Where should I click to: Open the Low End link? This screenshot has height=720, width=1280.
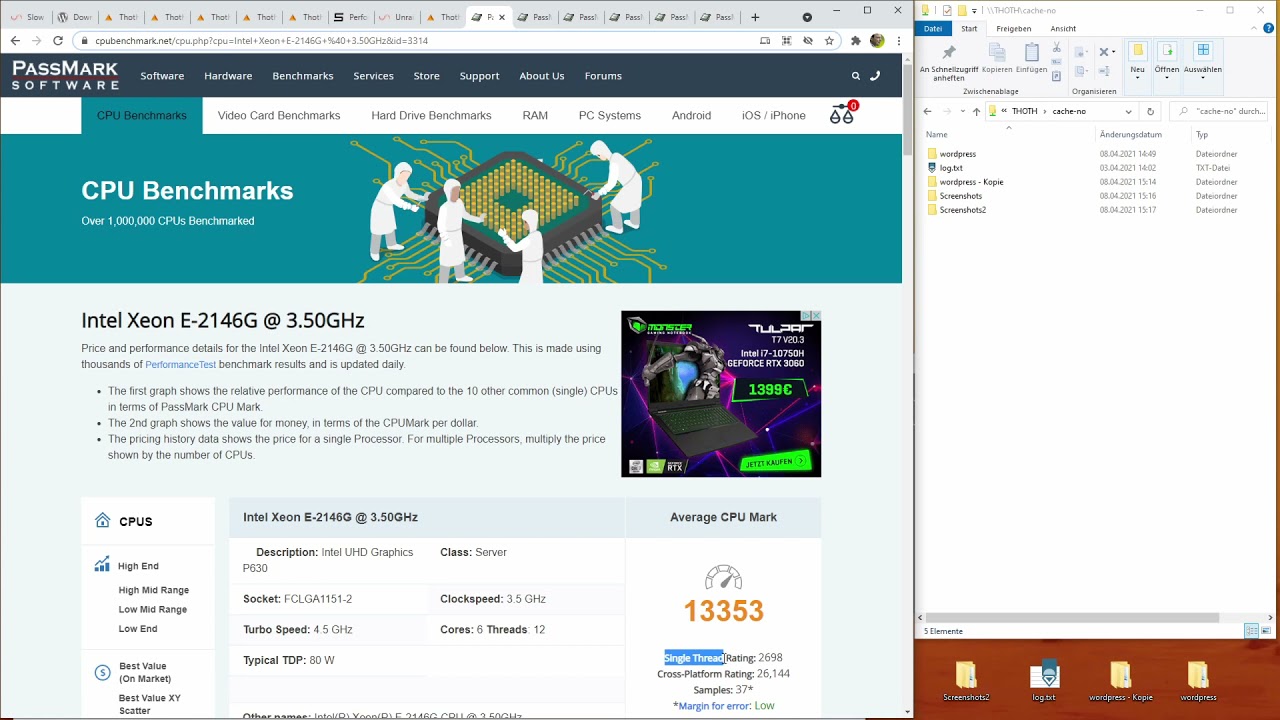(x=138, y=629)
